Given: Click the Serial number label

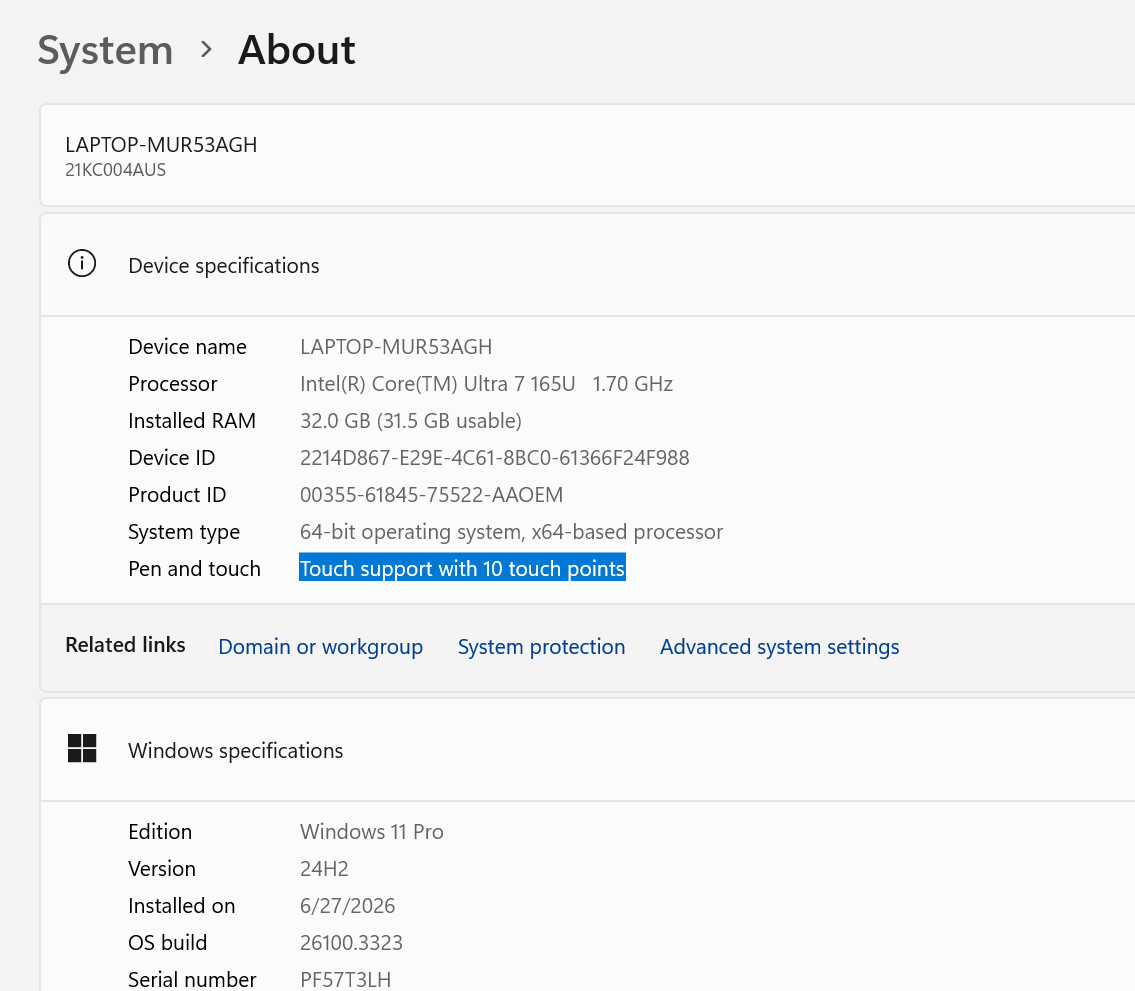Looking at the screenshot, I should click(192, 979).
